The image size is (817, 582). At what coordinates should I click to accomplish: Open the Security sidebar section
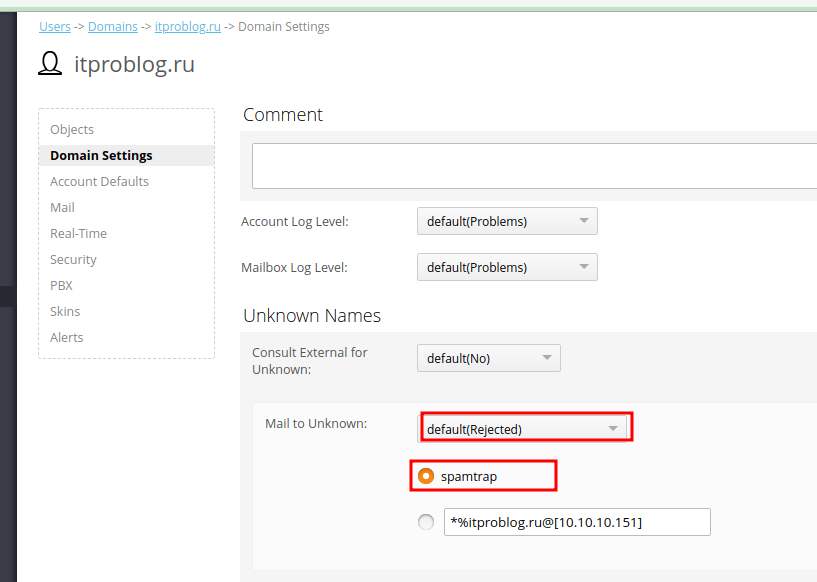(73, 259)
